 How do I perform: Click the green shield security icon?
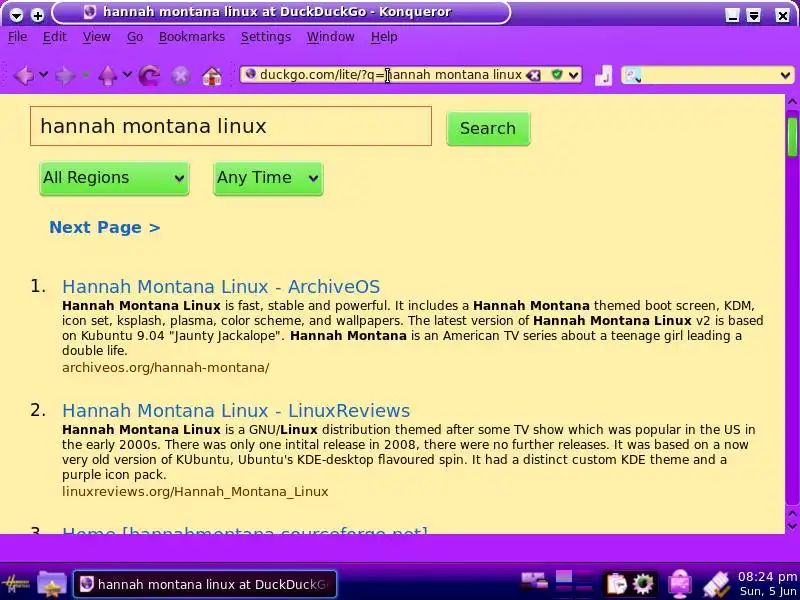557,75
